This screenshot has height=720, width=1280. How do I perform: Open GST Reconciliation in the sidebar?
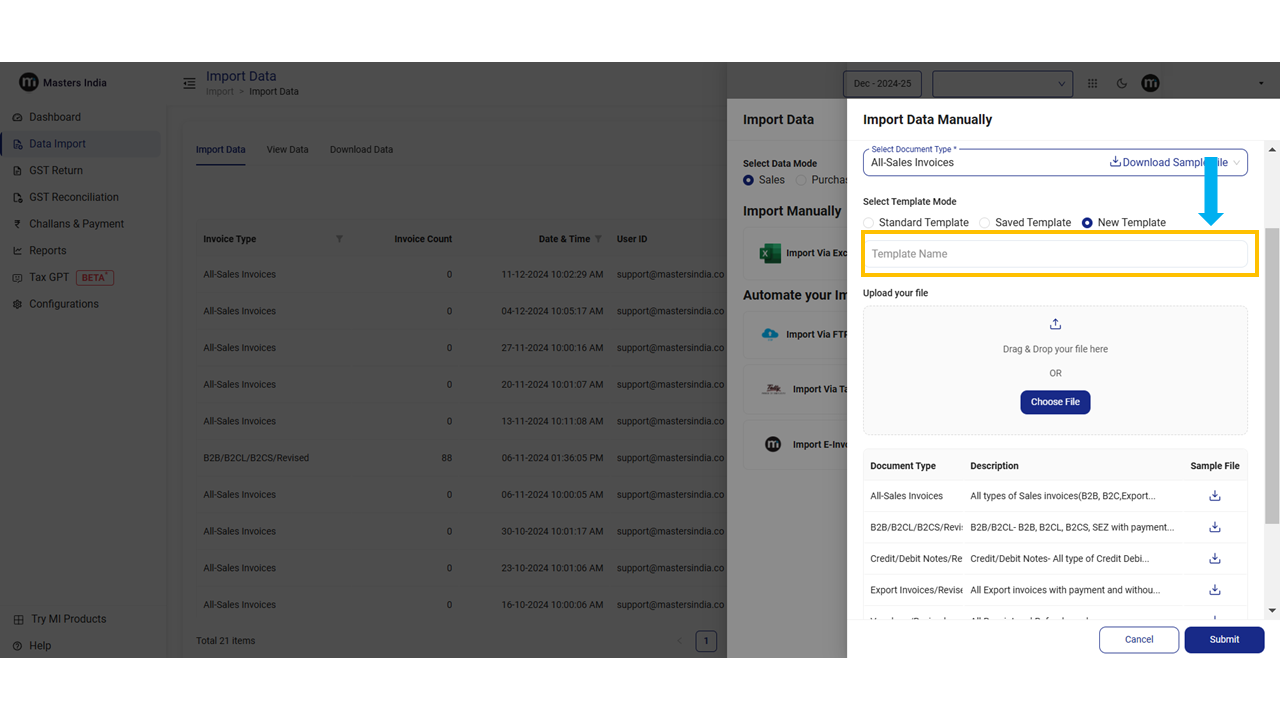pos(73,197)
